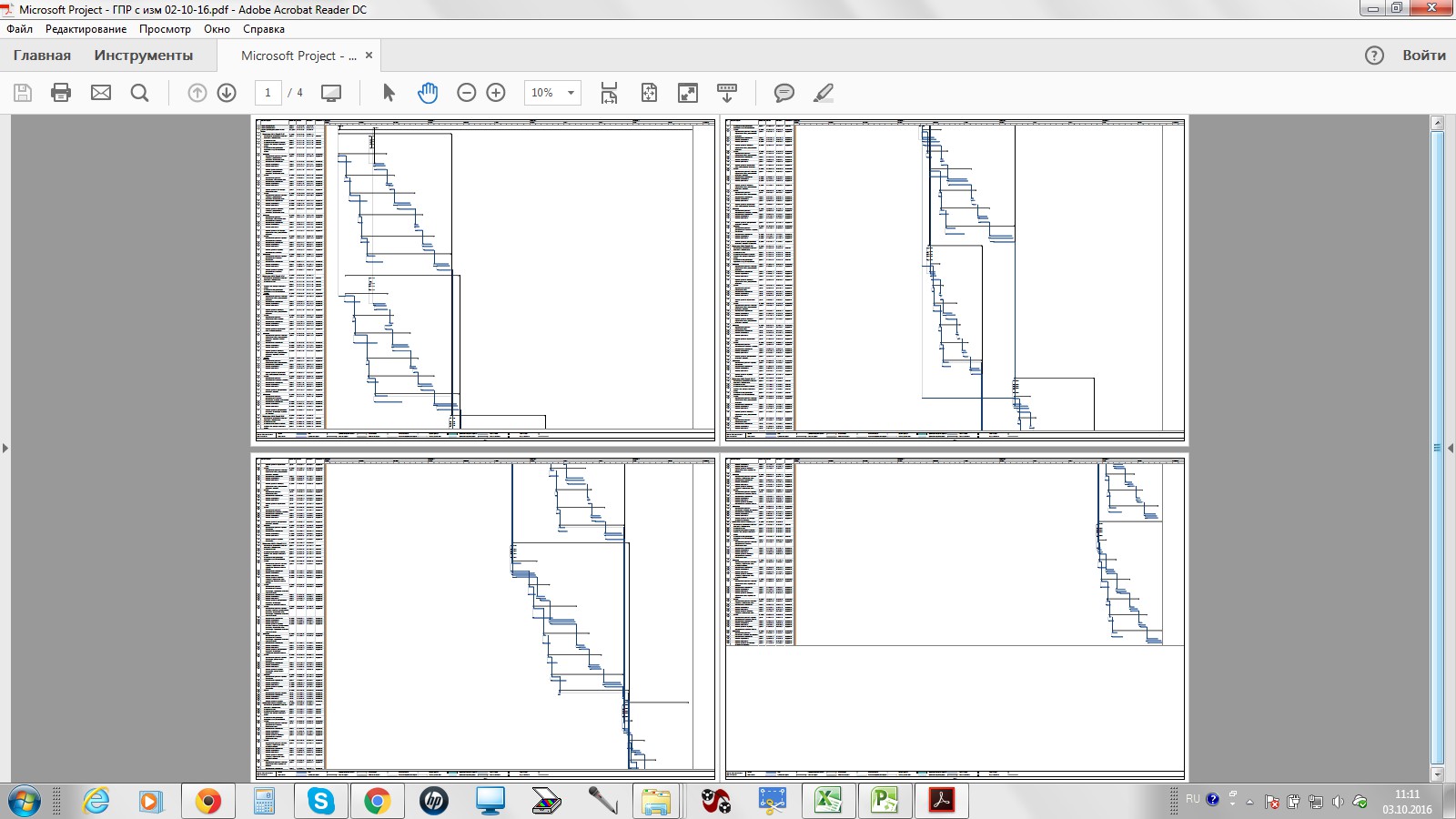Open the Справка menu
Screen dimensions: 1456x819
pyautogui.click(x=264, y=29)
